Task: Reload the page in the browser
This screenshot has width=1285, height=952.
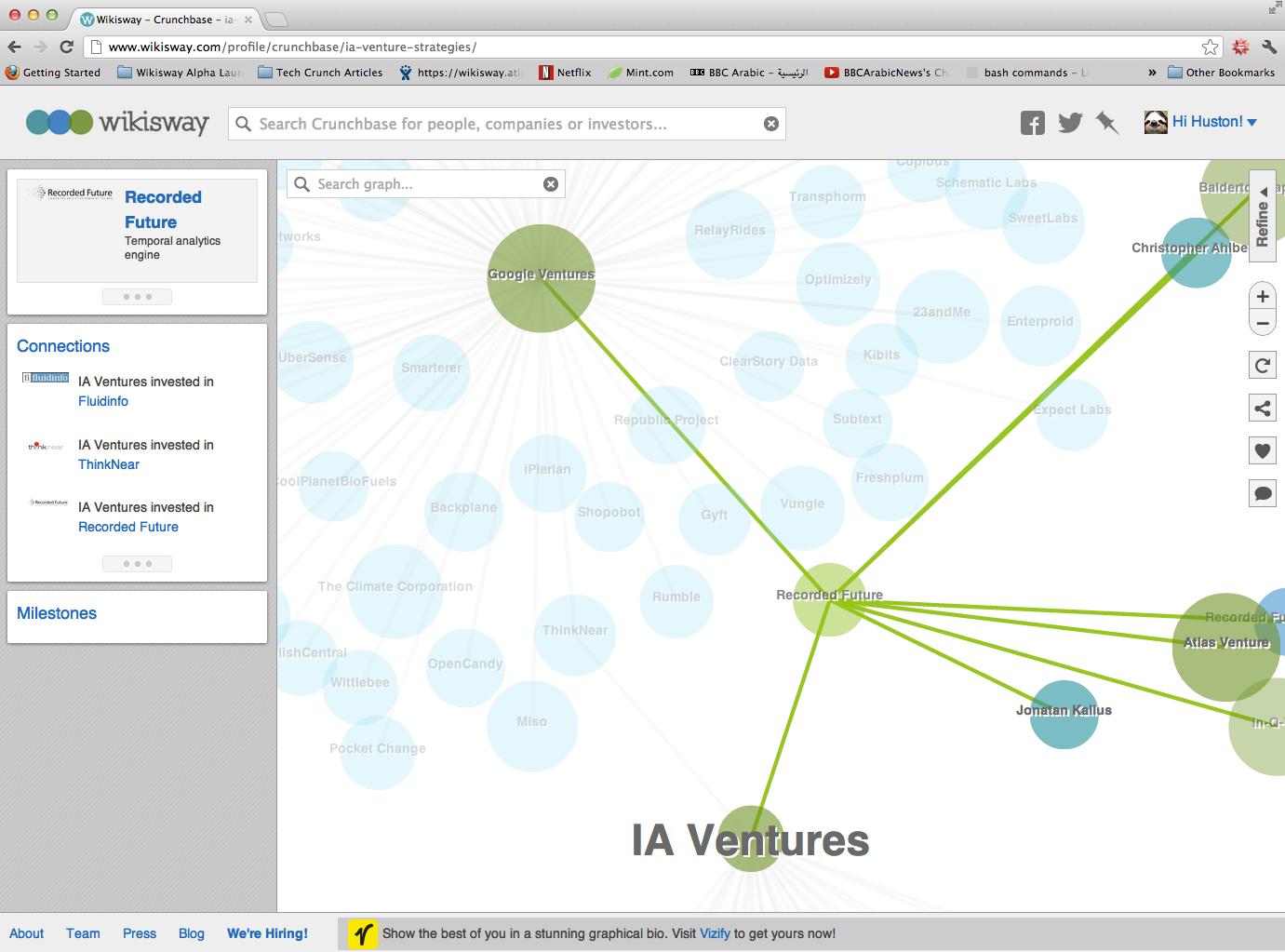Action: click(66, 47)
